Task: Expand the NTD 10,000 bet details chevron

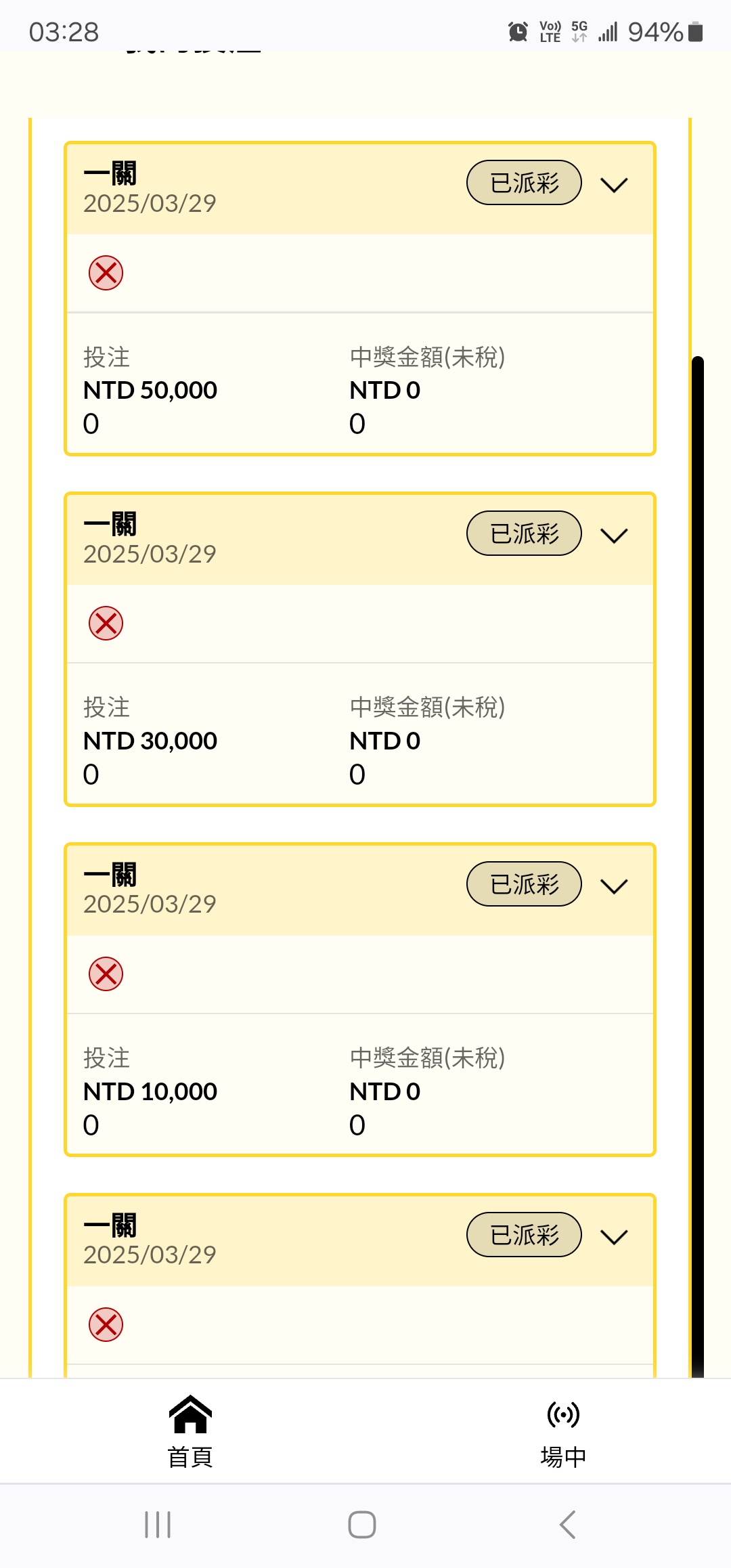Action: pyautogui.click(x=614, y=886)
